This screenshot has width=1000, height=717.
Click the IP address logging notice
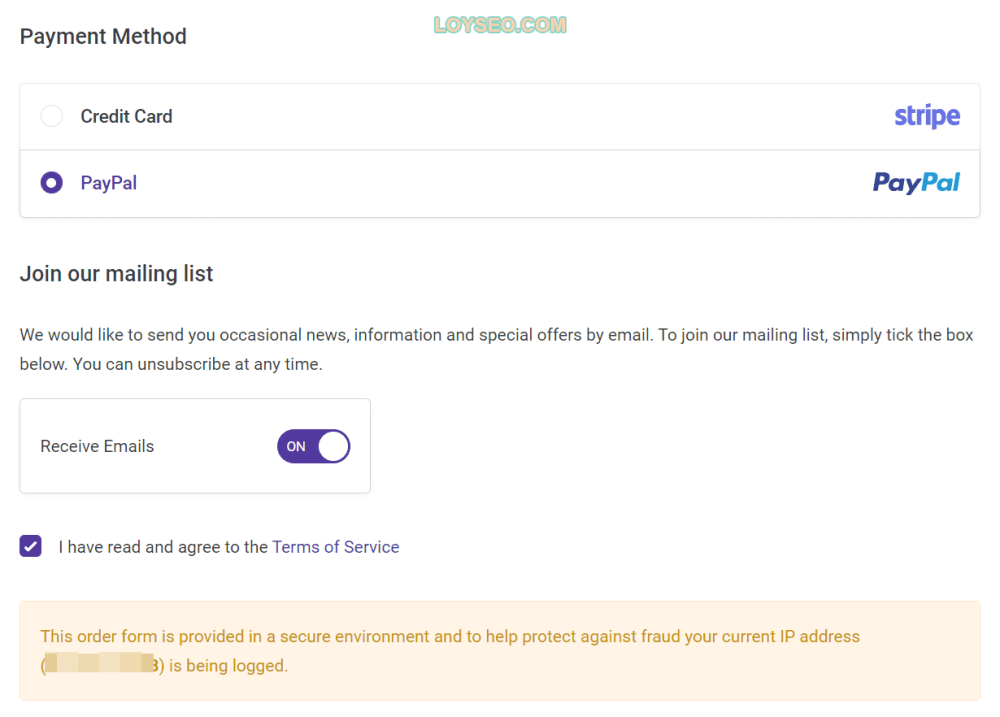click(x=500, y=651)
